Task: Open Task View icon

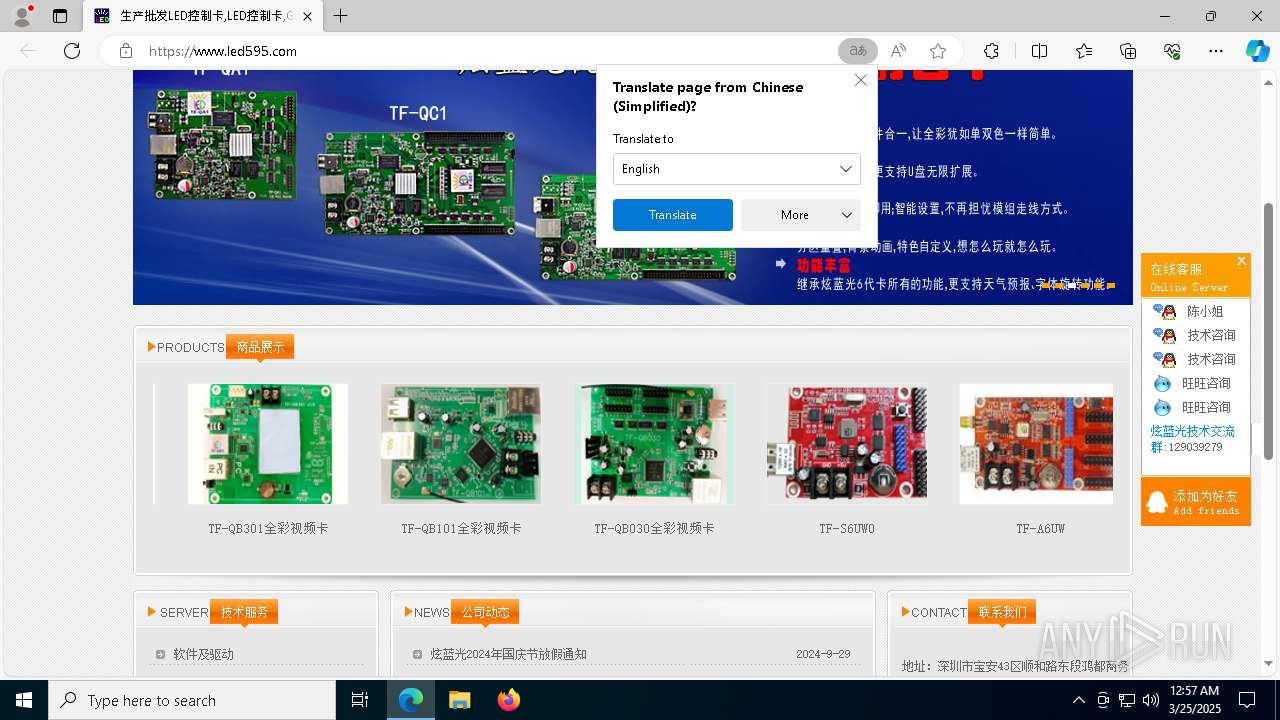Action: (x=361, y=700)
